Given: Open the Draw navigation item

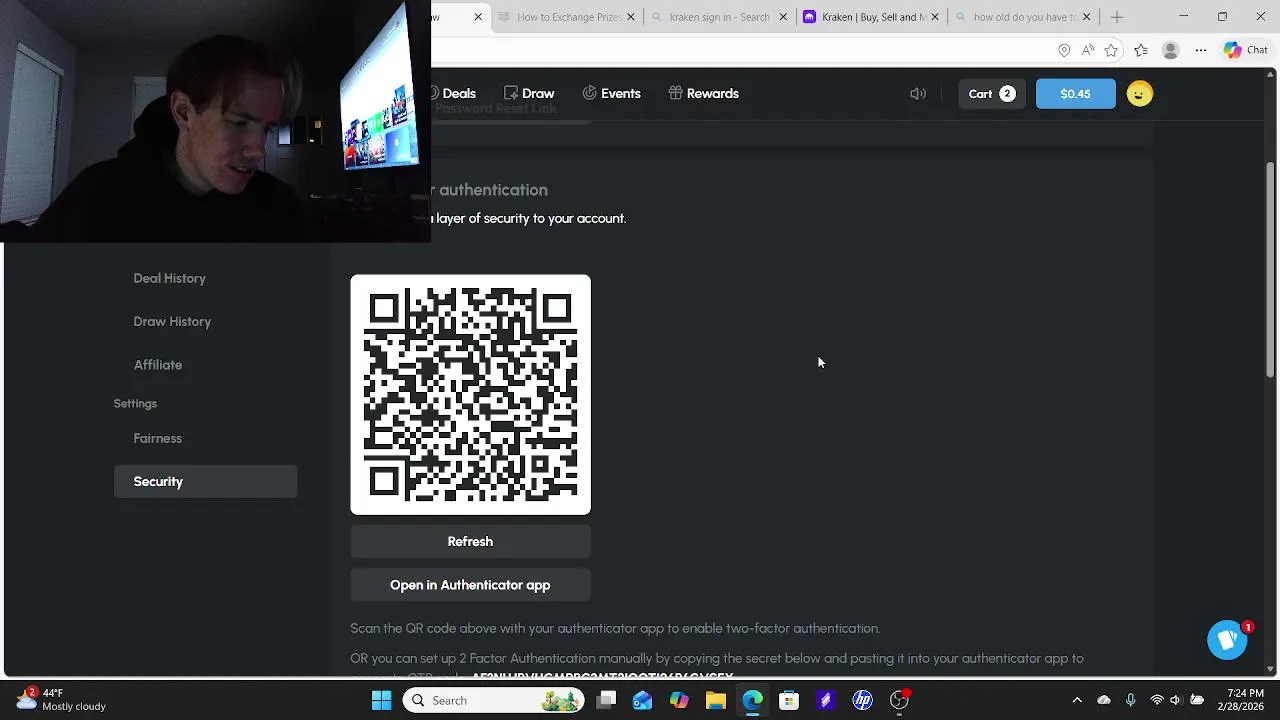Looking at the screenshot, I should (x=529, y=93).
